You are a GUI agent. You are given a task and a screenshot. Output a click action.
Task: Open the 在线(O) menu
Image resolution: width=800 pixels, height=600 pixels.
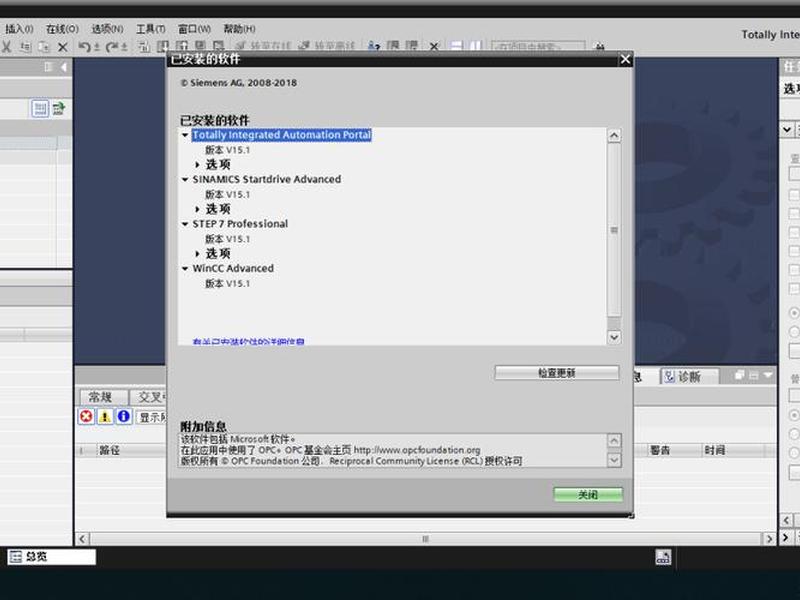(62, 29)
